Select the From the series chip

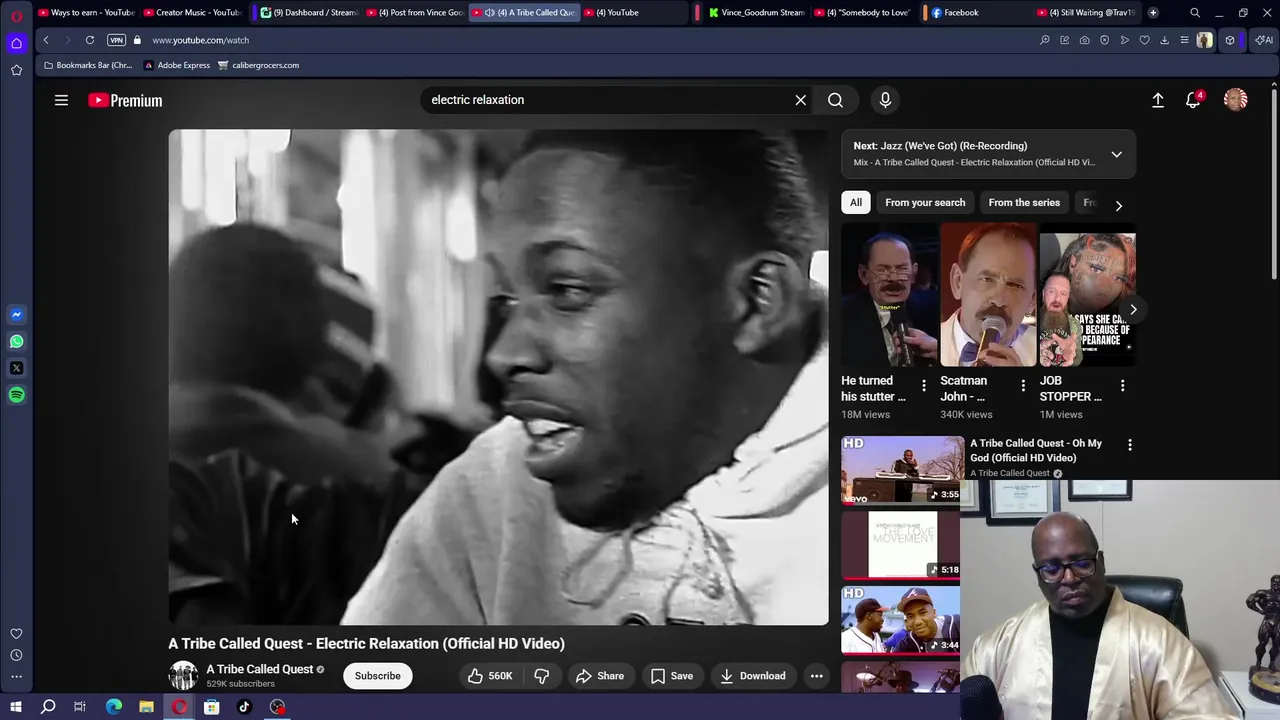1024,203
